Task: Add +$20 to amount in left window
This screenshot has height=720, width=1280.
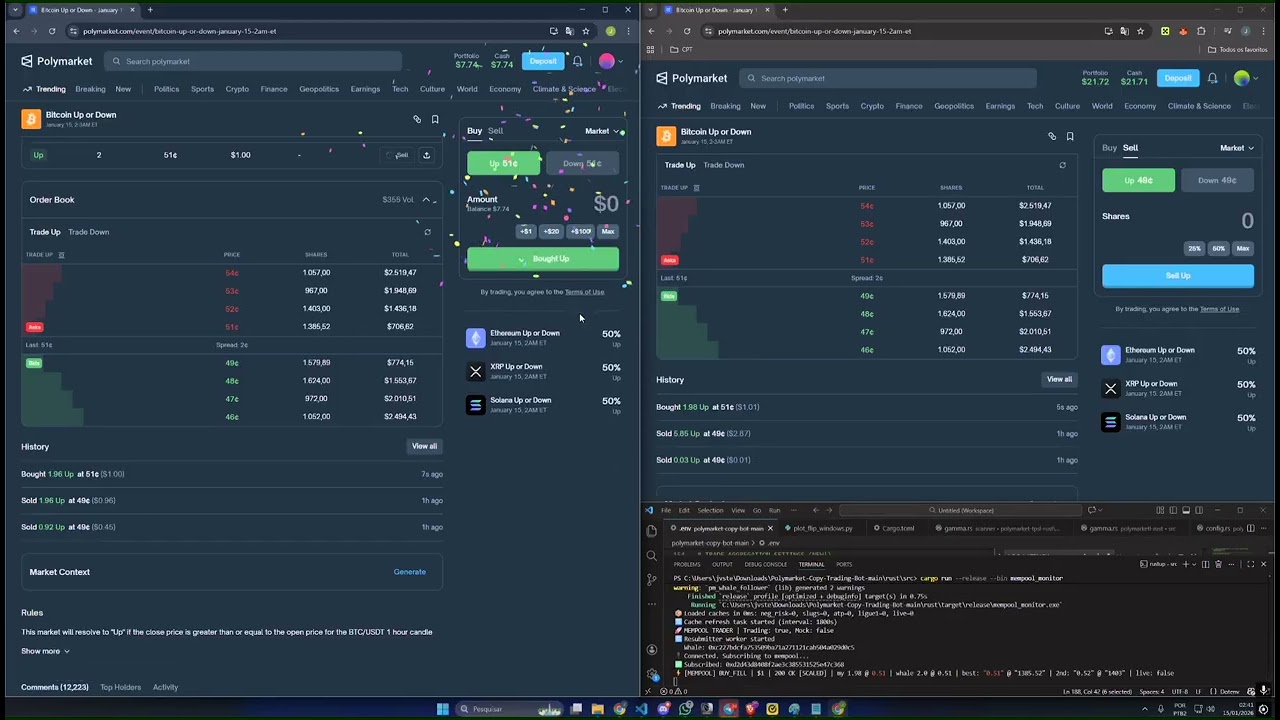Action: tap(551, 231)
